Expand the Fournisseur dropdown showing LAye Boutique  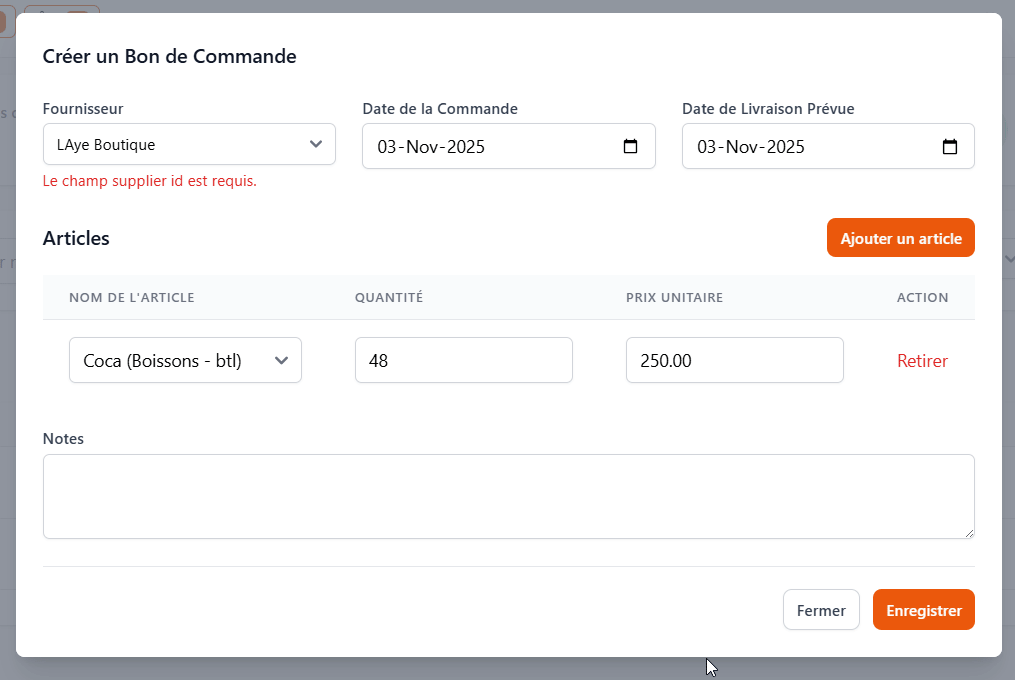coord(189,145)
